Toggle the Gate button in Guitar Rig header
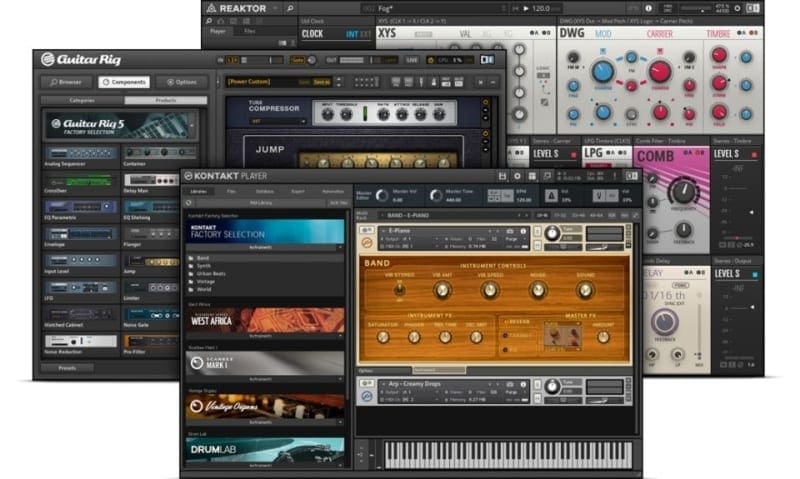 coord(297,60)
